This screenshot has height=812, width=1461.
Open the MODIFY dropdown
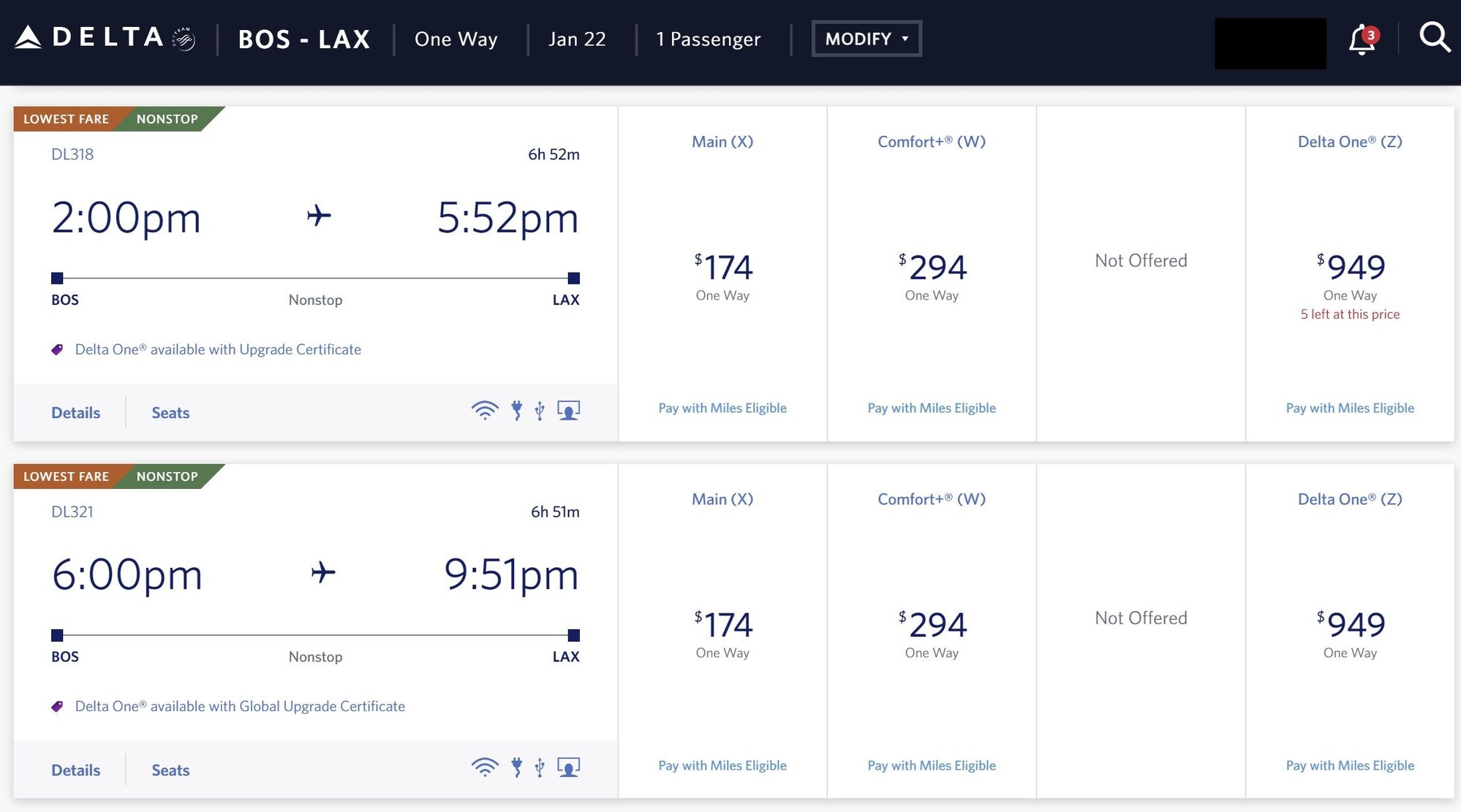pyautogui.click(x=867, y=39)
